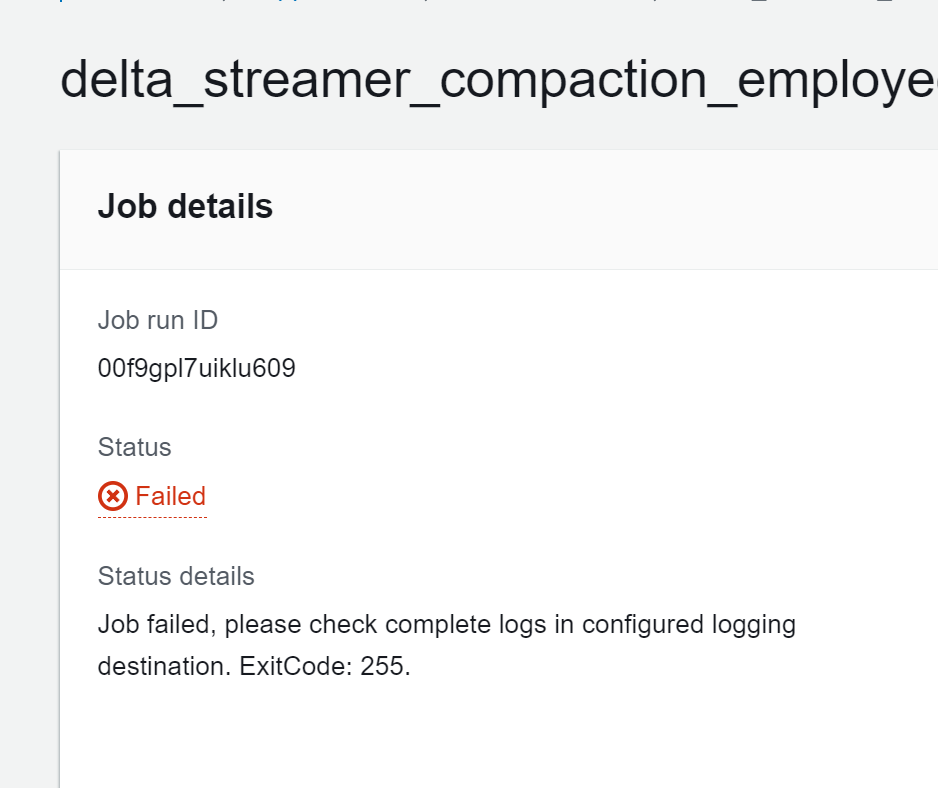Click the word 'configured' in the failure message
The image size is (938, 788).
pyautogui.click(x=642, y=626)
